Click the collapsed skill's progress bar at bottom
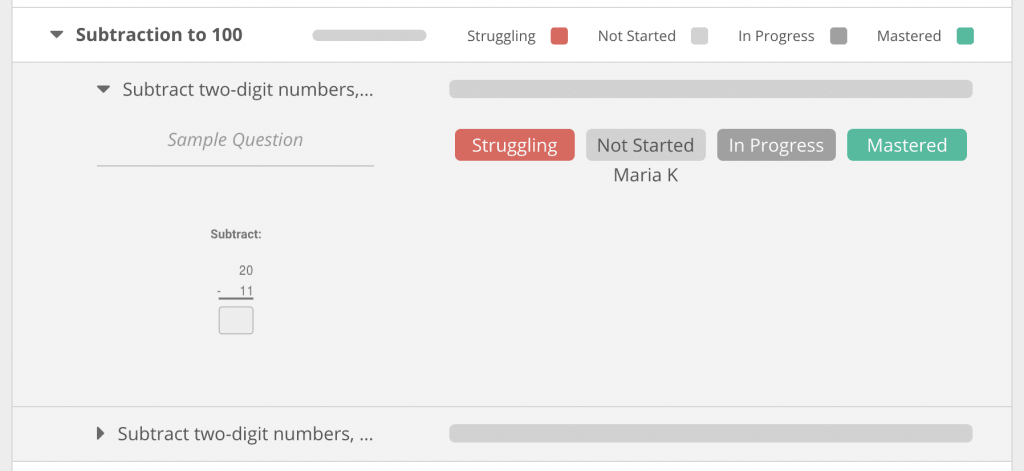This screenshot has height=471, width=1024. (x=710, y=433)
